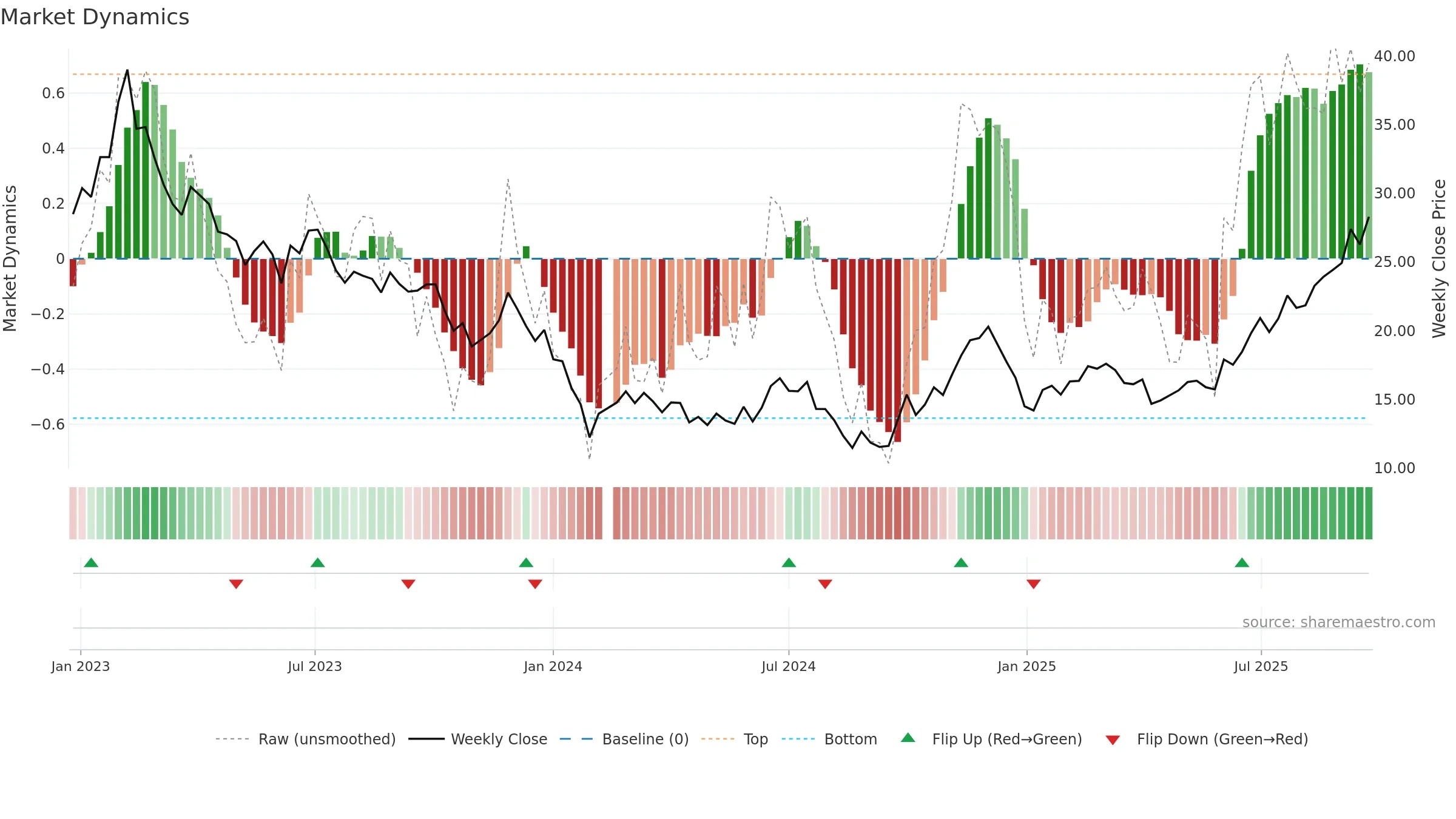
Task: Click the Market Dynamics chart title
Action: [95, 17]
